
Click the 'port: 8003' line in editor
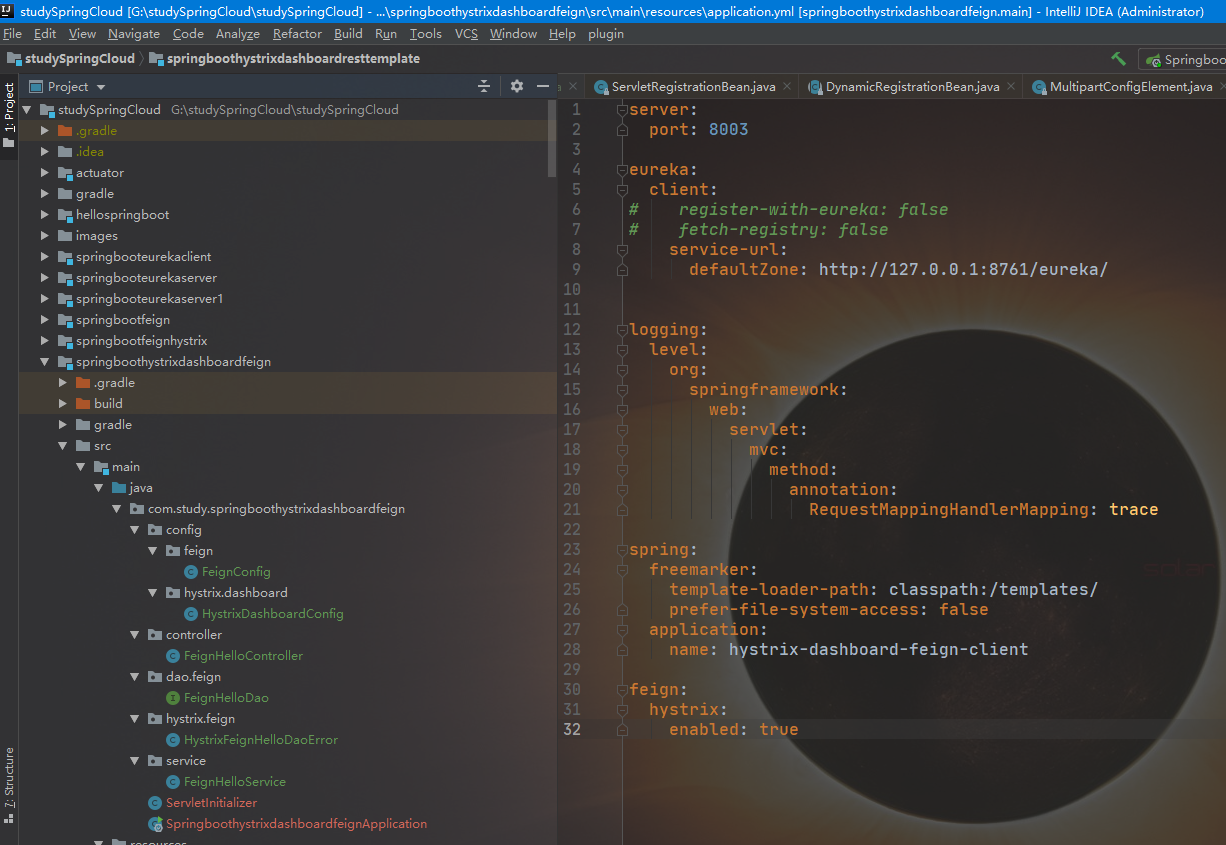tap(698, 130)
